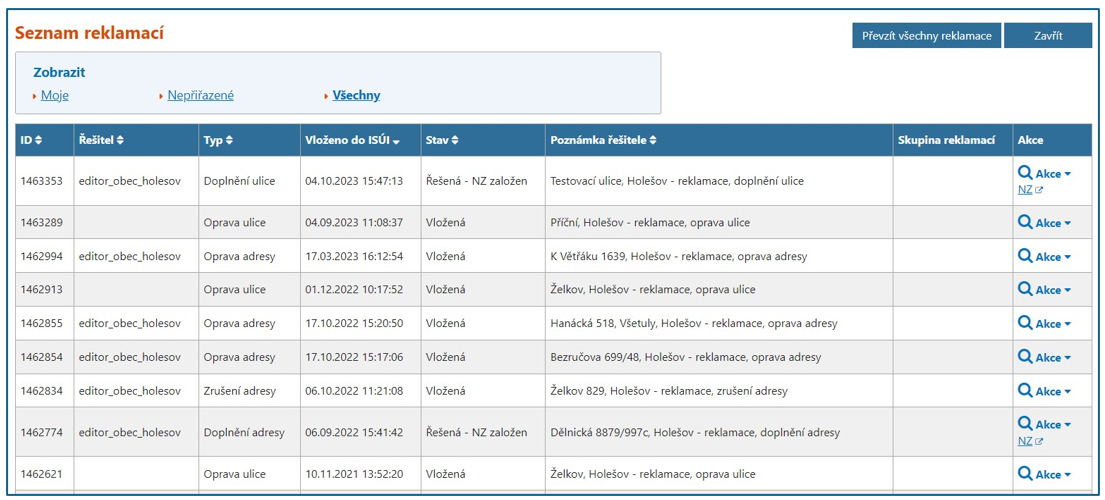Open external NZ link for reclamation 1462774
This screenshot has height=500, width=1105.
click(x=1030, y=441)
